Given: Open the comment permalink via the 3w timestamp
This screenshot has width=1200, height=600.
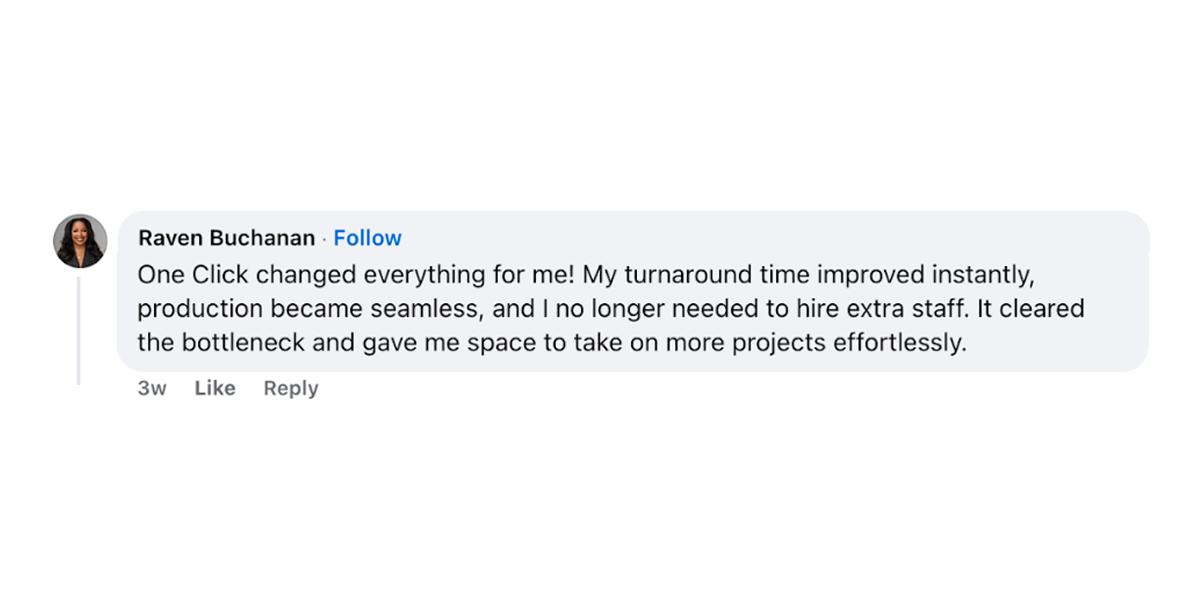Looking at the screenshot, I should (x=151, y=388).
